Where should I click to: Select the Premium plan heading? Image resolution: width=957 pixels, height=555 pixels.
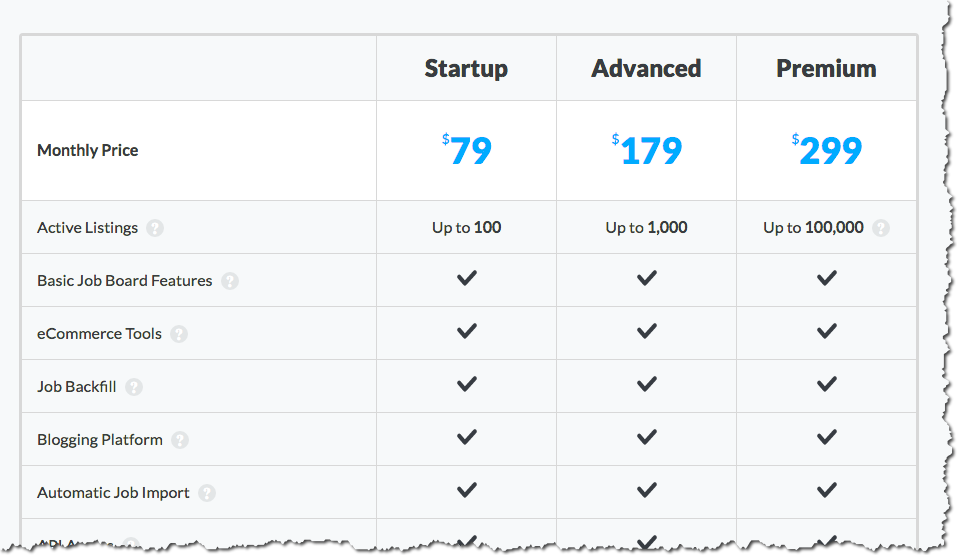pyautogui.click(x=826, y=68)
